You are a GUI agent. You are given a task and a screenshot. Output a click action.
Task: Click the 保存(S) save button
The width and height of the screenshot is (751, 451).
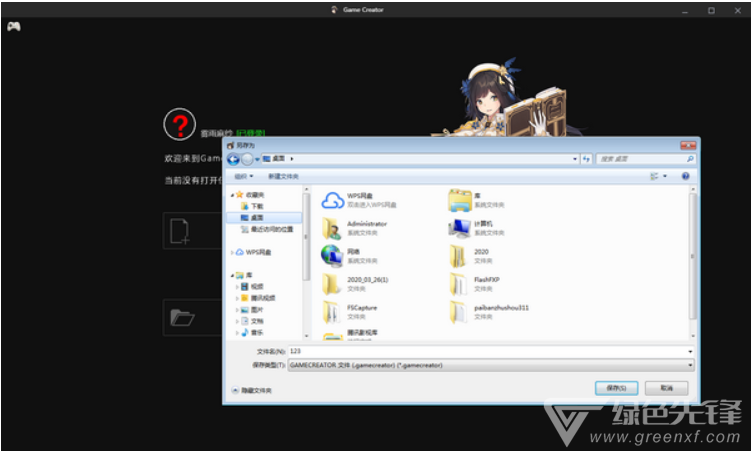[x=616, y=387]
